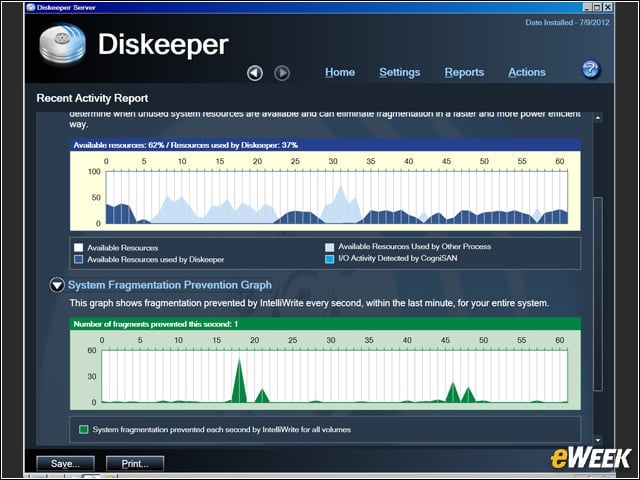The width and height of the screenshot is (640, 480).
Task: Click the scrollbar up arrow
Action: (598, 118)
